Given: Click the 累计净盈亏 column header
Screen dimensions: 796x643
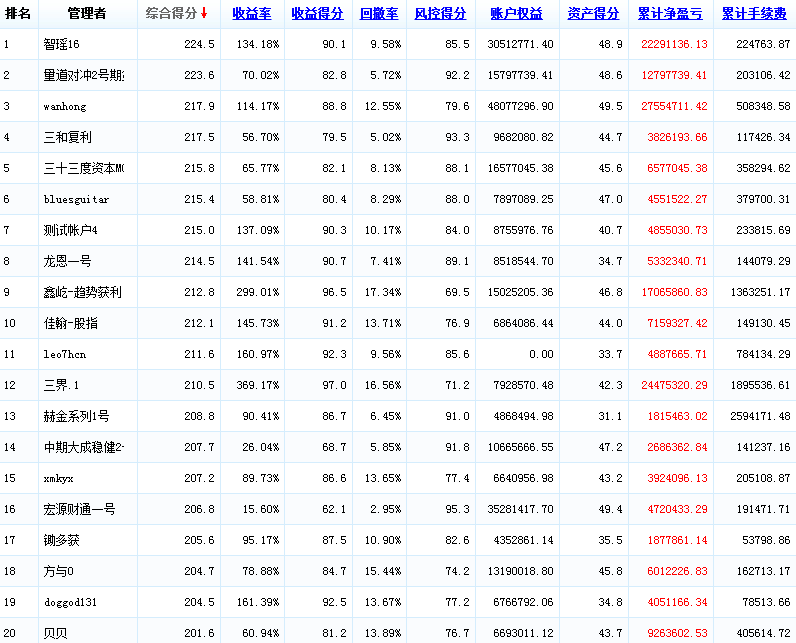Looking at the screenshot, I should pyautogui.click(x=670, y=14).
